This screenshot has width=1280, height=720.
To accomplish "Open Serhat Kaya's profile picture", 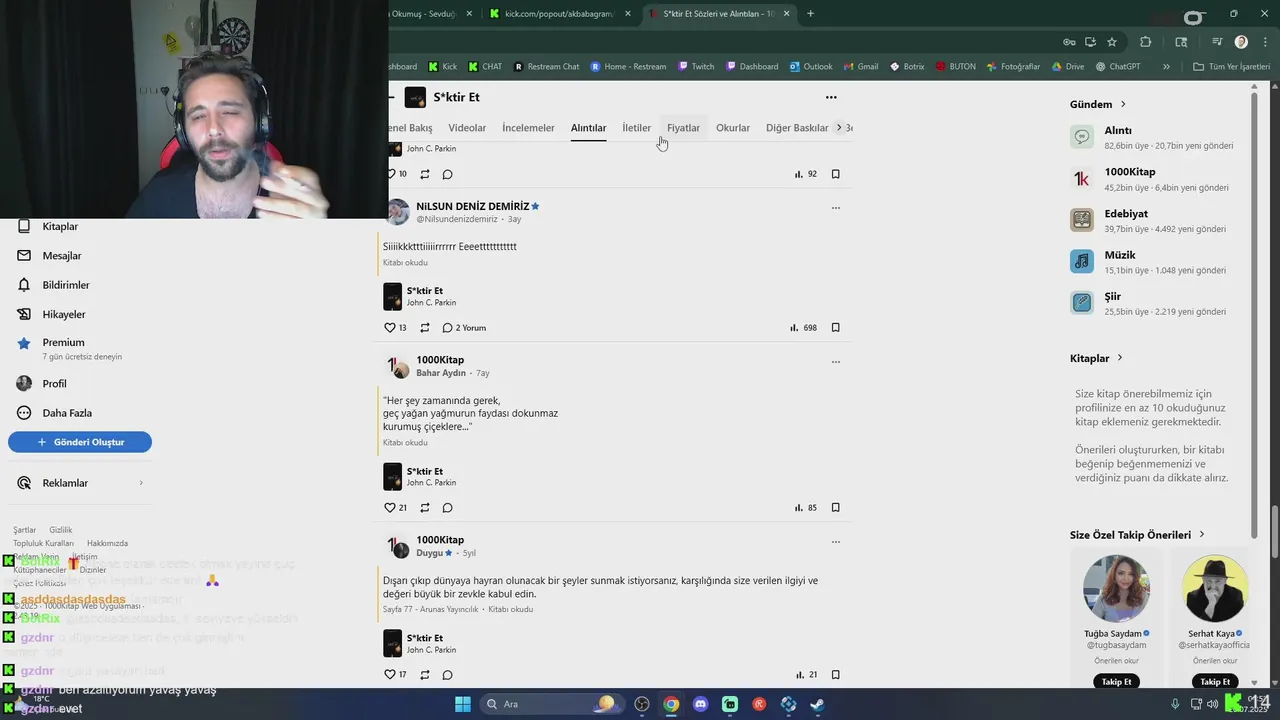I will [x=1215, y=588].
